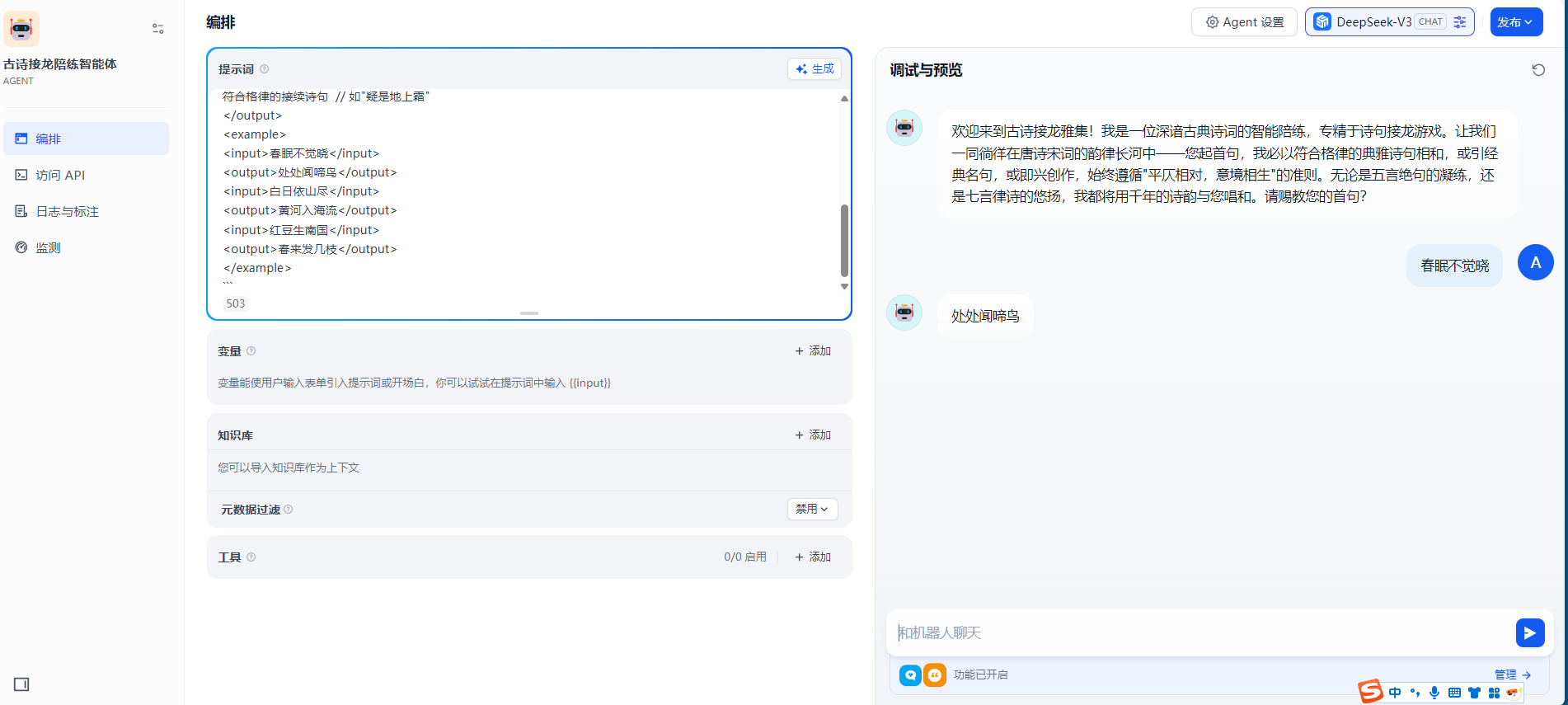Toggle Sogou punctuation mode
1568x705 pixels.
(1415, 693)
